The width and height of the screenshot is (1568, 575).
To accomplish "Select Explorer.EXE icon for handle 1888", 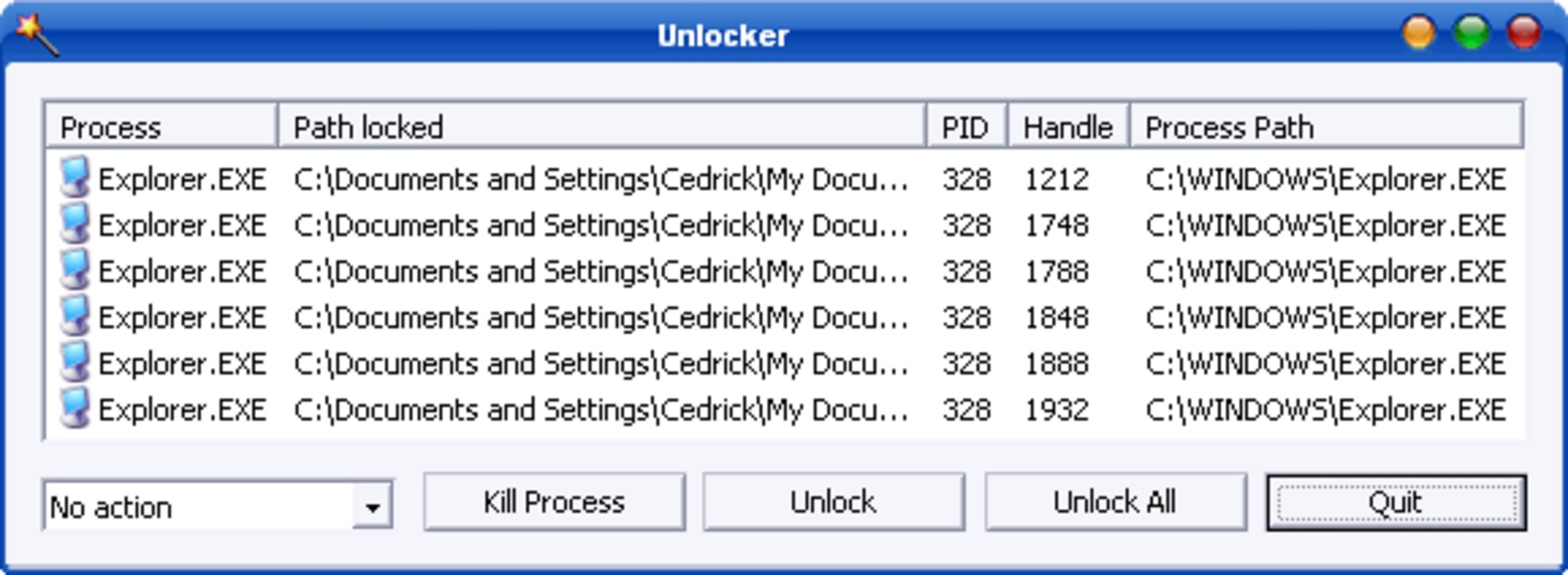I will (75, 362).
